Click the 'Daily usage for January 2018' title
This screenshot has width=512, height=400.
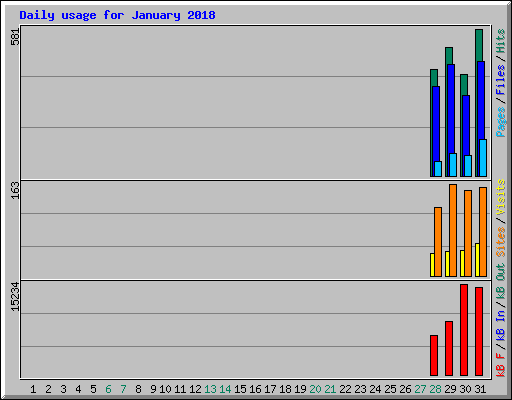point(117,15)
